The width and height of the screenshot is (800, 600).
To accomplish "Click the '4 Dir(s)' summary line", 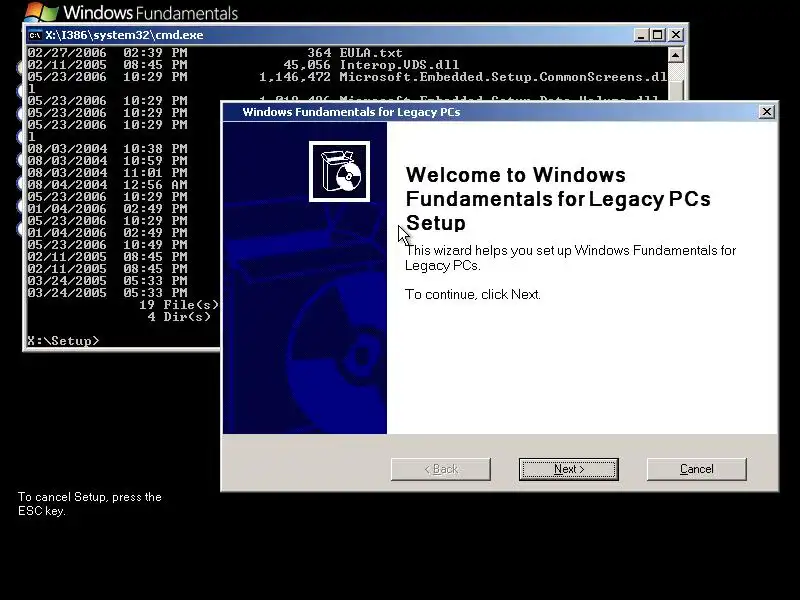I will [x=179, y=317].
